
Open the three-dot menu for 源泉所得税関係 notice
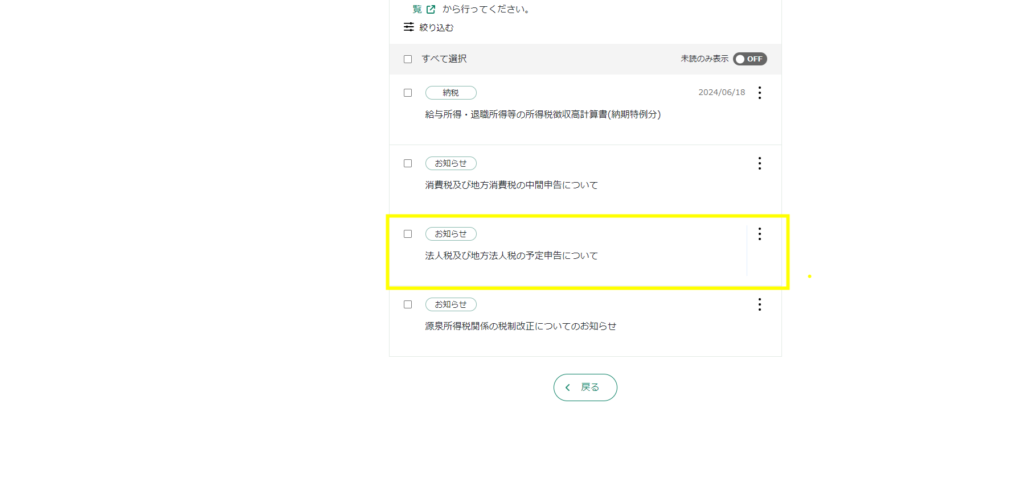pos(759,304)
